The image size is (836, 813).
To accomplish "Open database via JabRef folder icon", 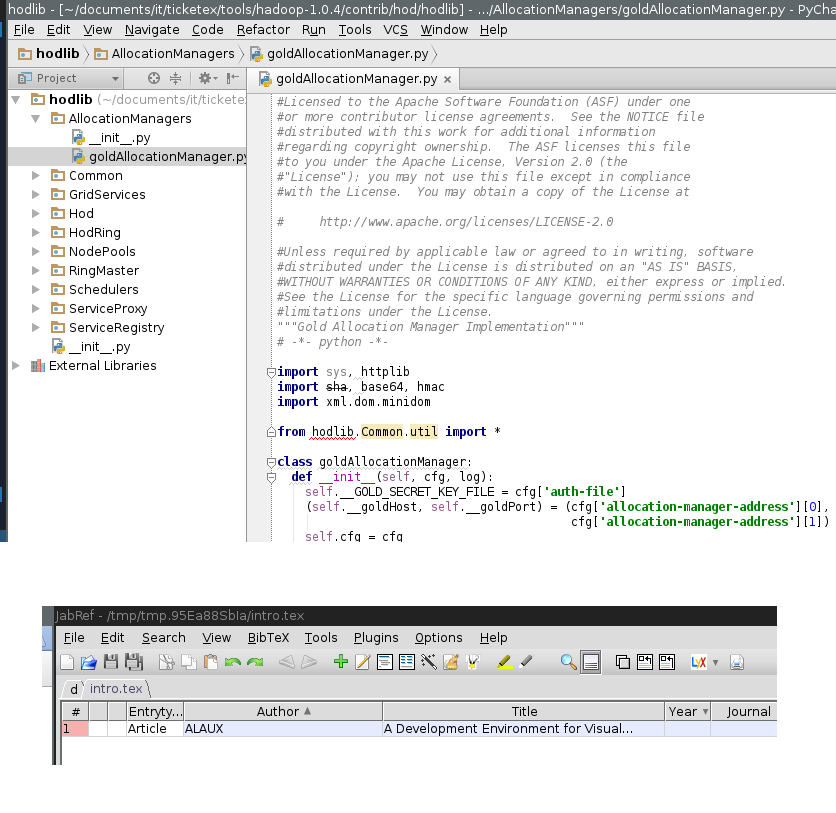I will click(88, 662).
